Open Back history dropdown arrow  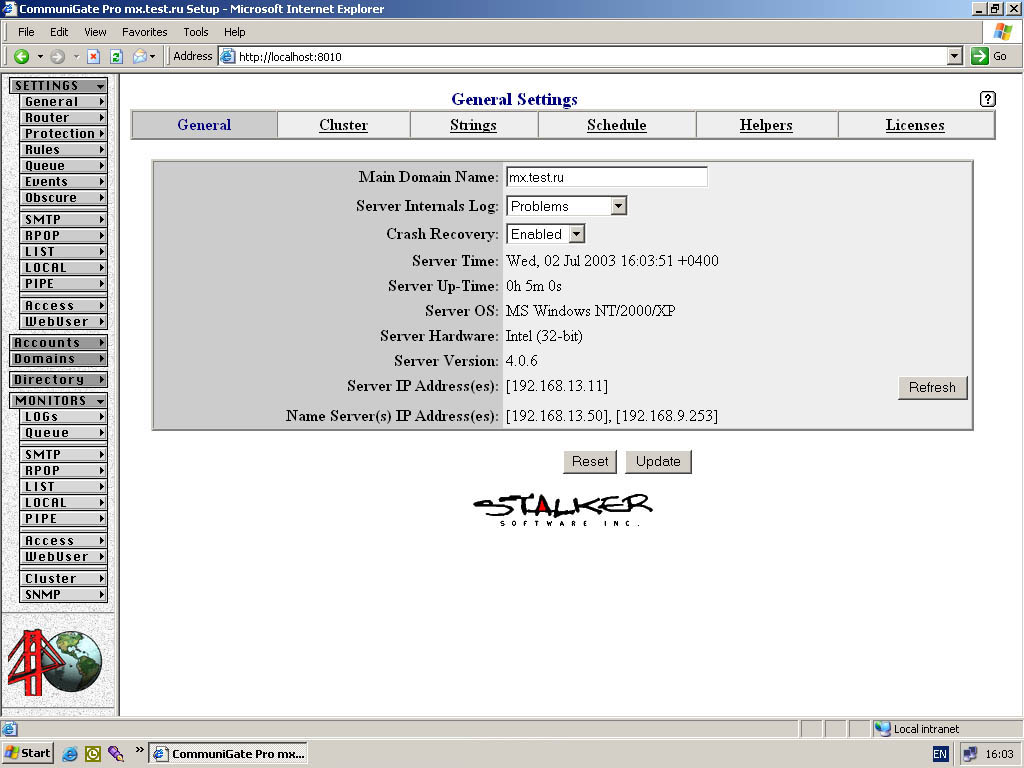click(40, 57)
